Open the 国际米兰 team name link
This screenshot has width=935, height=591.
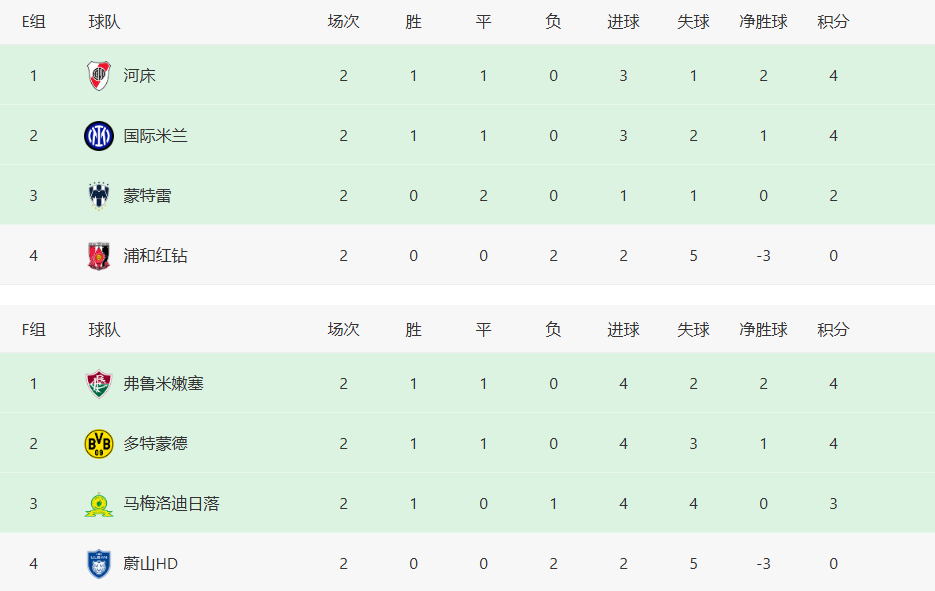[x=156, y=136]
